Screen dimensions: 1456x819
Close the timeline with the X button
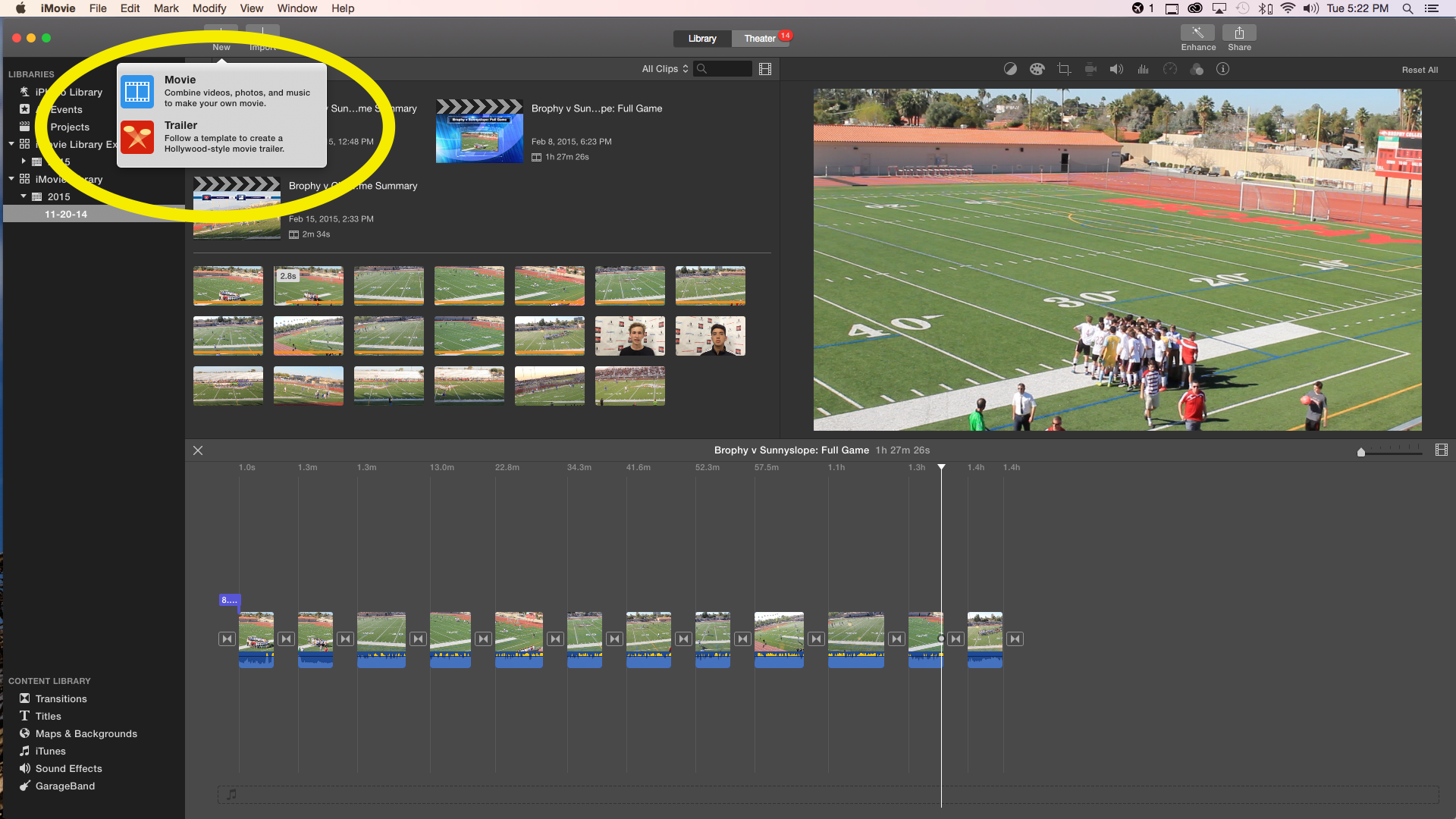(x=198, y=450)
